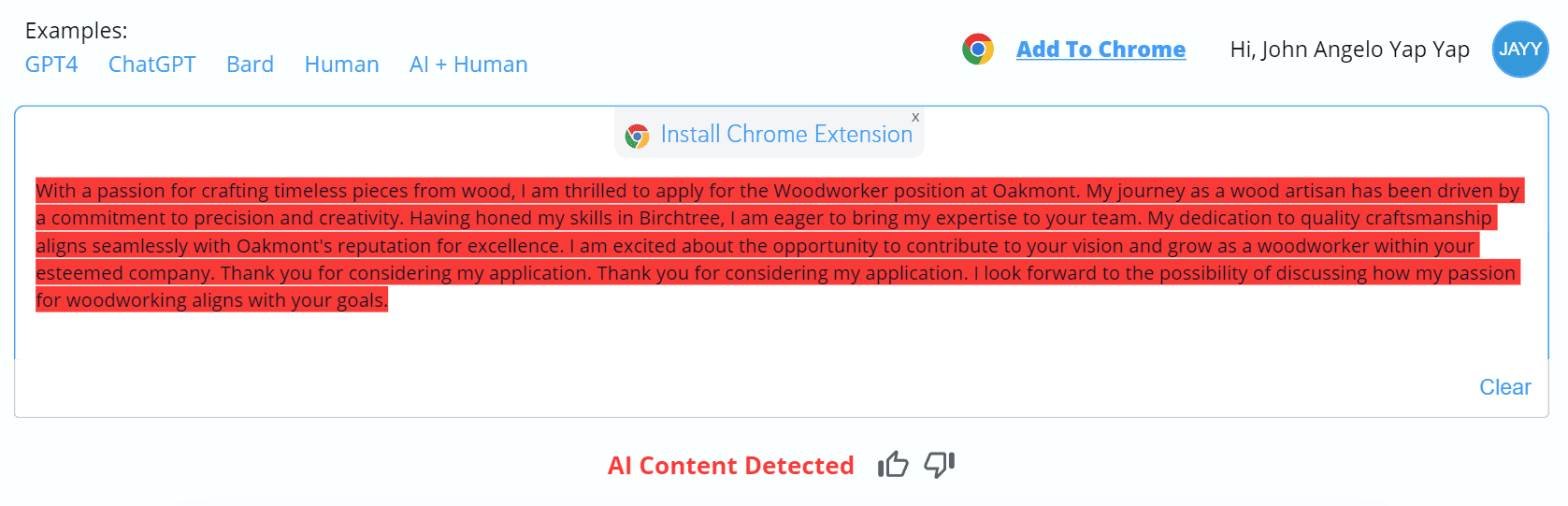Open the Add To Chrome link

[1100, 49]
